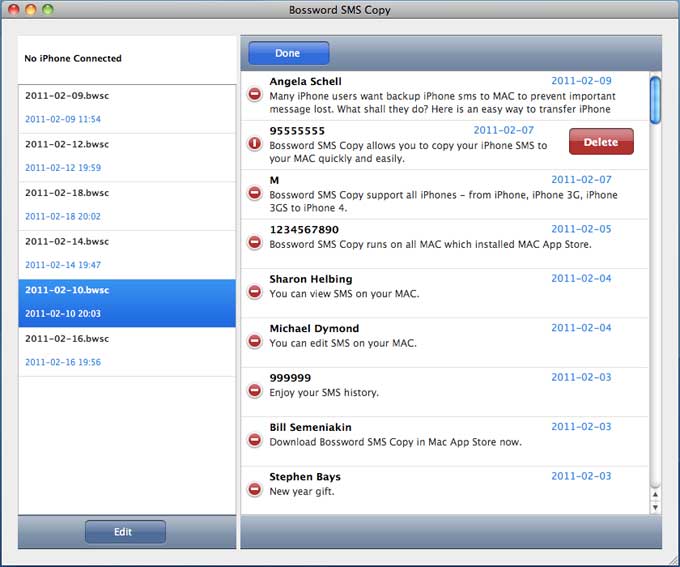Click message text 'New year gift.'
The height and width of the screenshot is (567, 680).
coord(302,492)
